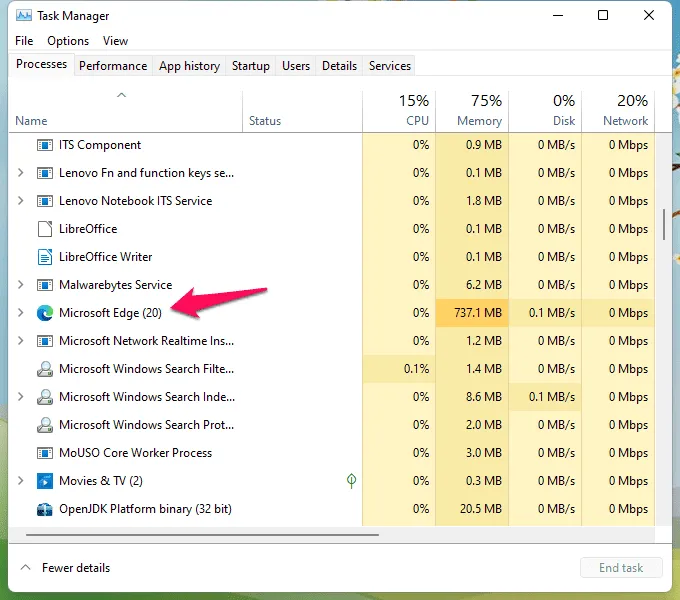The height and width of the screenshot is (600, 680).
Task: Click the Microsoft Network Realtime Inspection icon
Action: pyautogui.click(x=45, y=341)
